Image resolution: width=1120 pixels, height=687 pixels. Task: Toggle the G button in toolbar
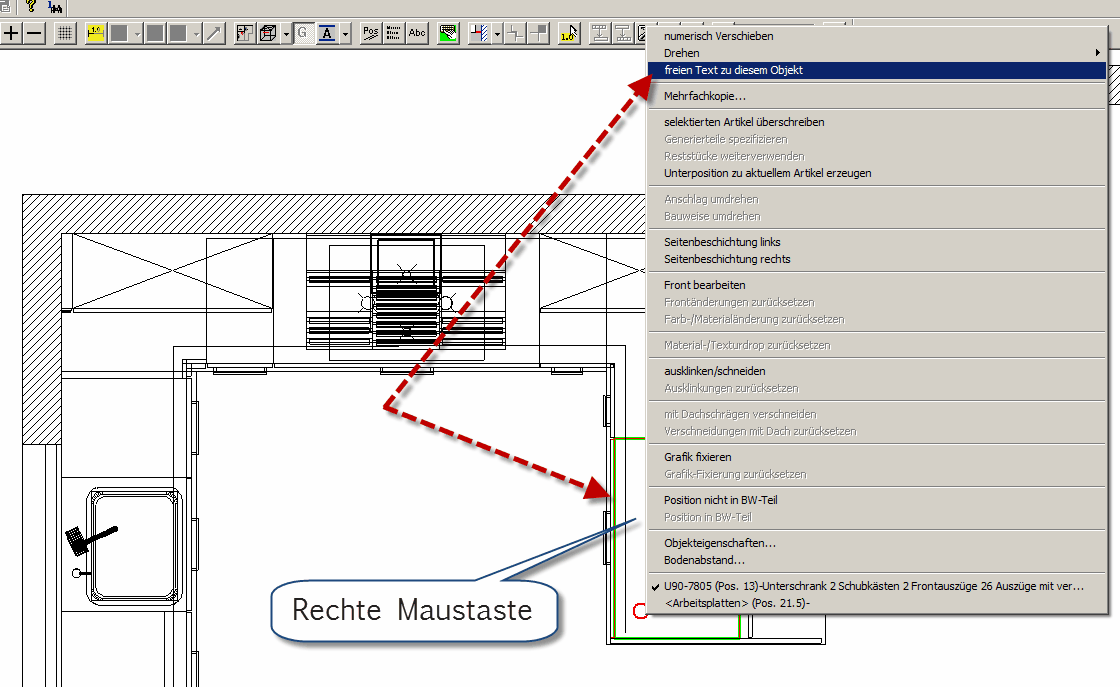point(302,33)
